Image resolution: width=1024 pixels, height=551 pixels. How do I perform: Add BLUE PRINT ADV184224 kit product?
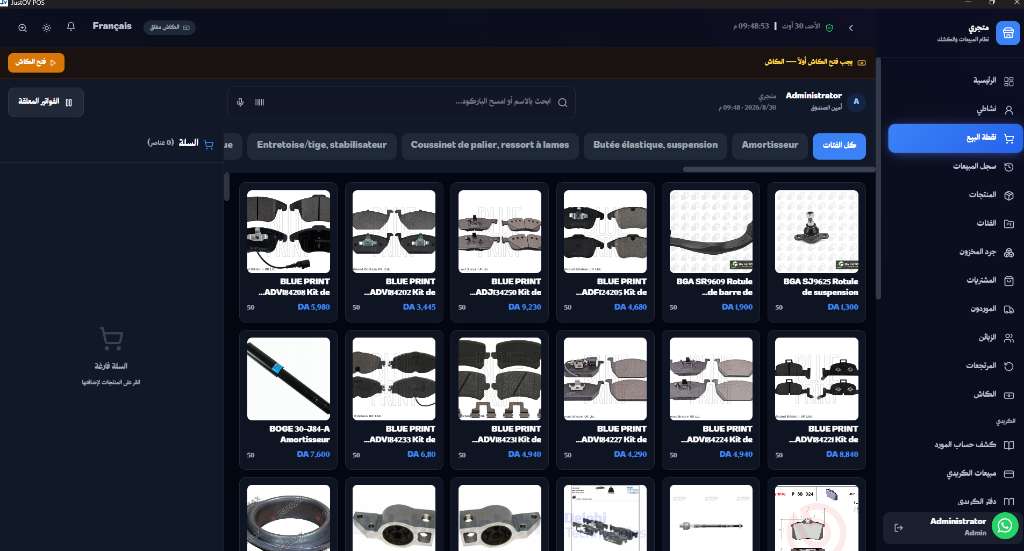point(711,400)
